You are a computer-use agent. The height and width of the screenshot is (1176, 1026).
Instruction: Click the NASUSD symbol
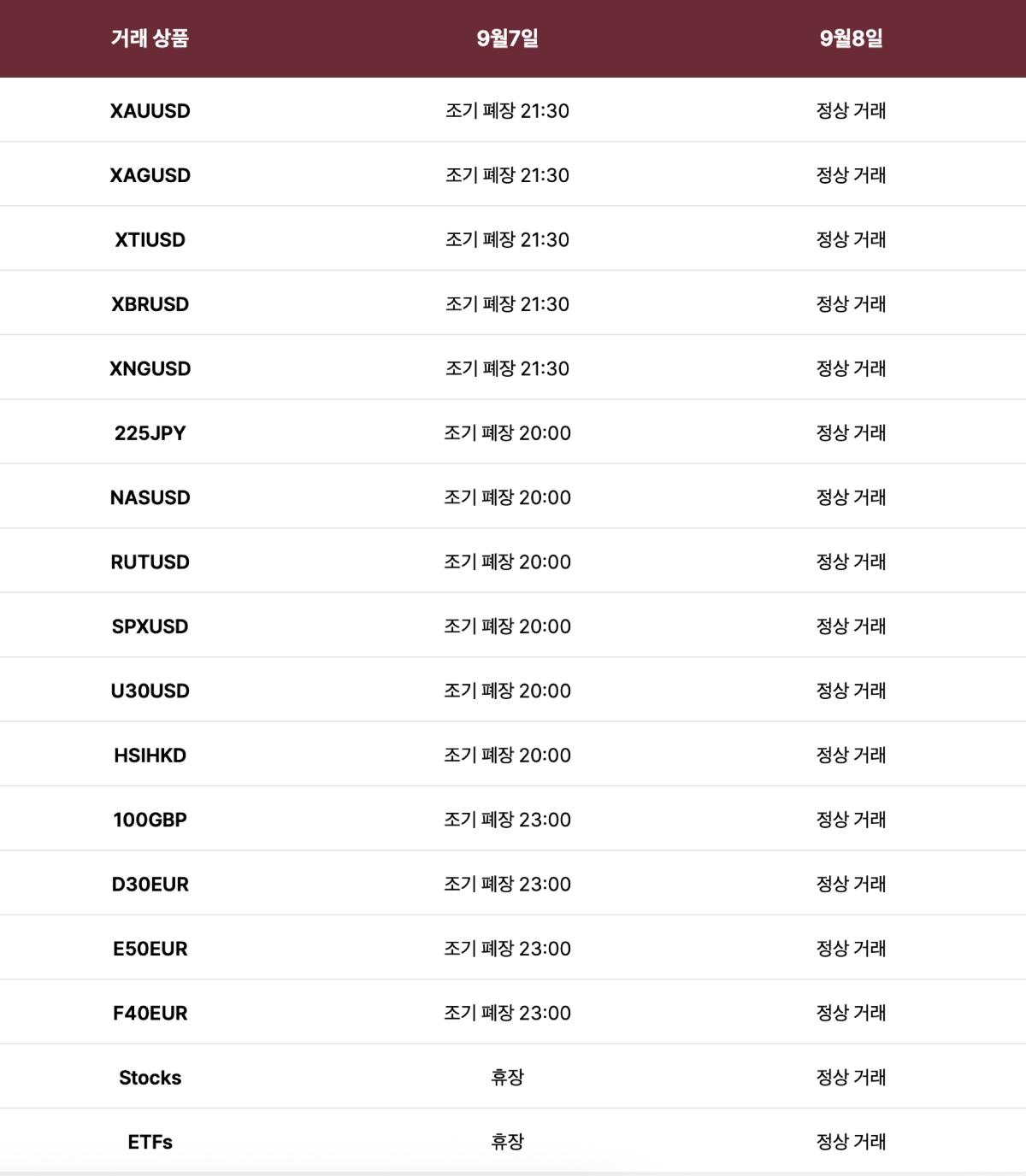tap(150, 497)
